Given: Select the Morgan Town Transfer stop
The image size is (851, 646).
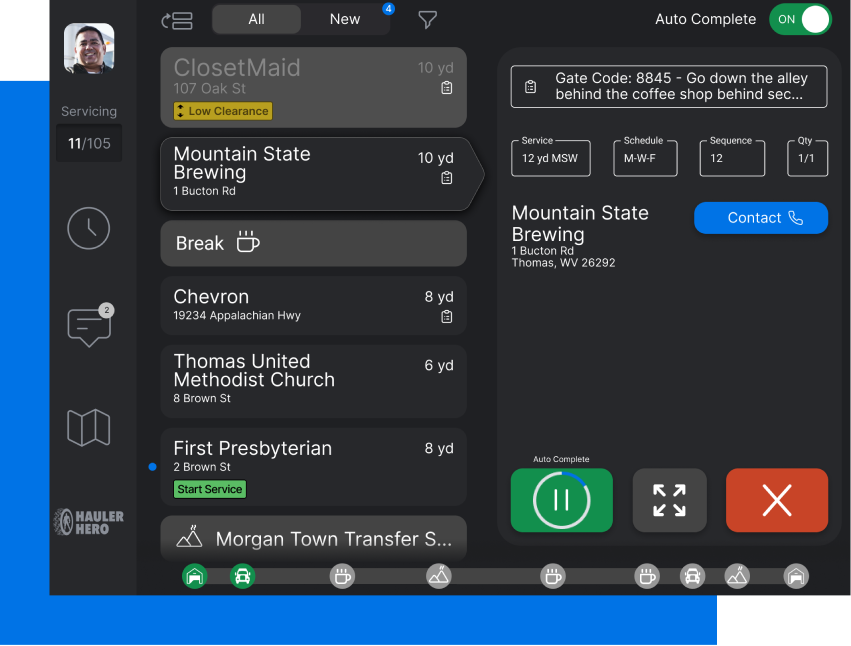Looking at the screenshot, I should point(313,537).
